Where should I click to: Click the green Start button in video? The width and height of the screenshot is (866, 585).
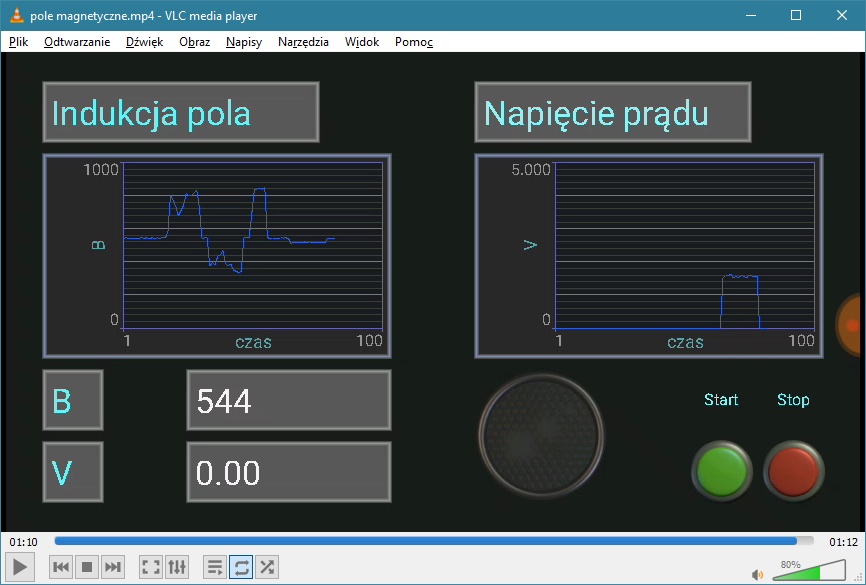(721, 471)
